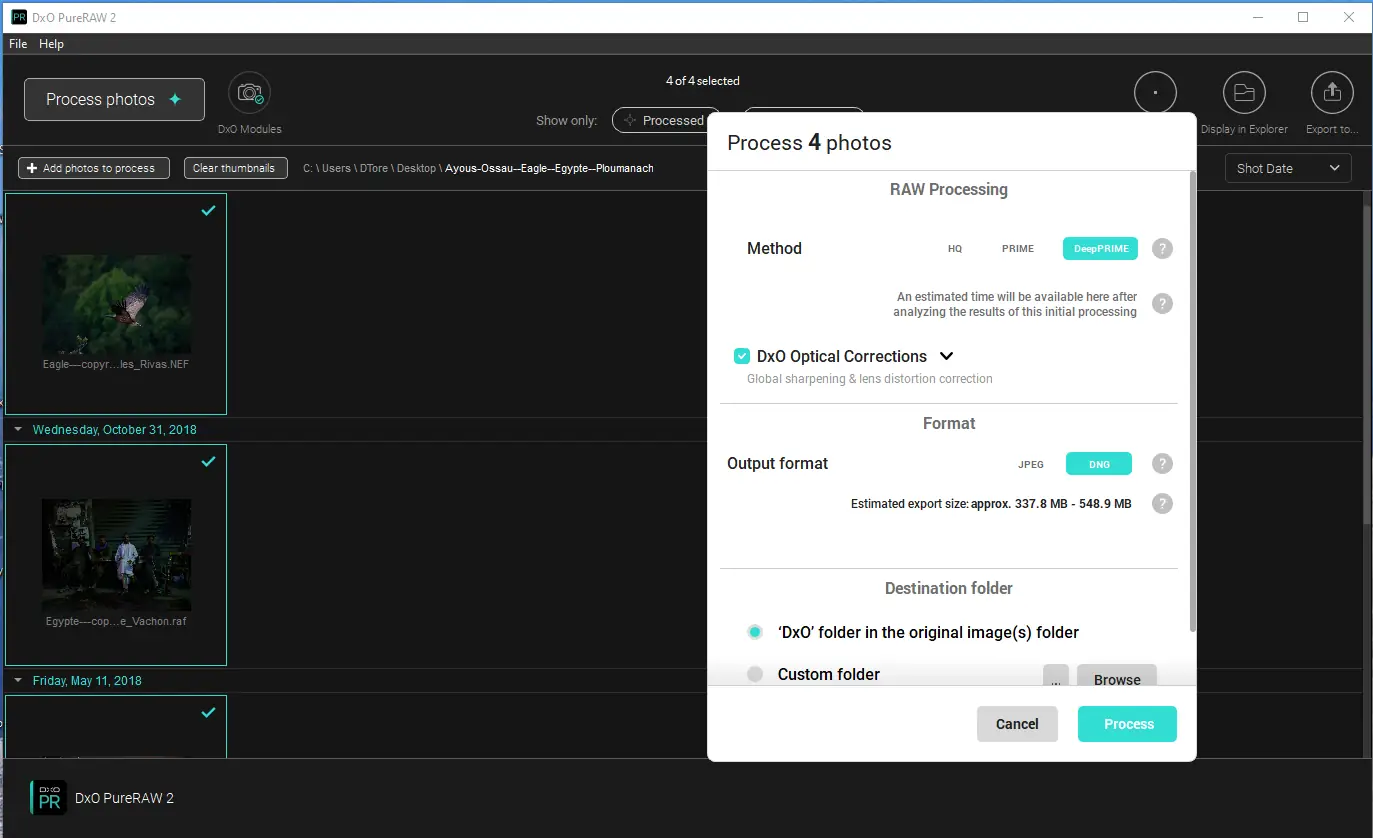Toggle the checkmark on the Egypte photo

208,462
